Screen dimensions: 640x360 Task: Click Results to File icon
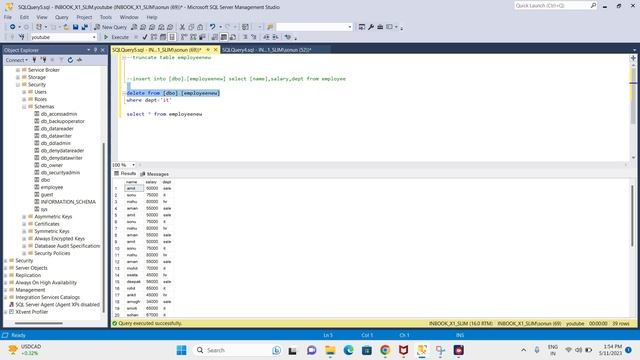point(233,37)
